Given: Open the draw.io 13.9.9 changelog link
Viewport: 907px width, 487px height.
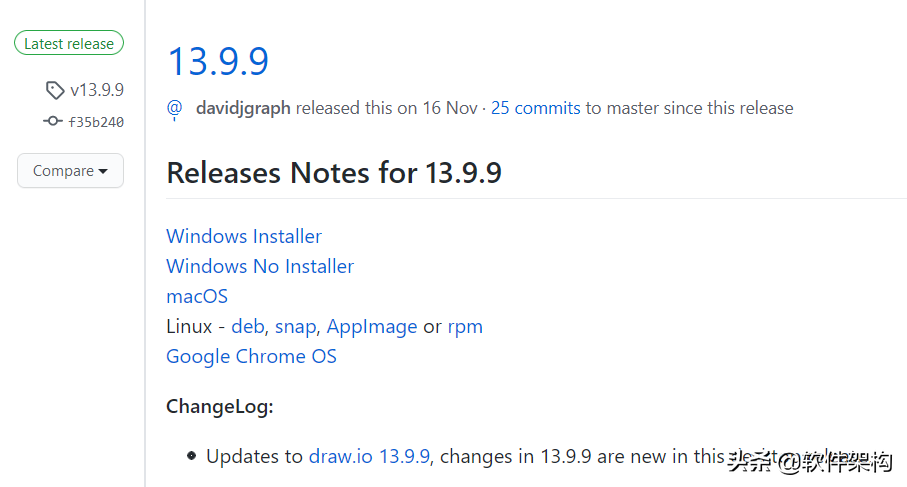Looking at the screenshot, I should tap(369, 456).
